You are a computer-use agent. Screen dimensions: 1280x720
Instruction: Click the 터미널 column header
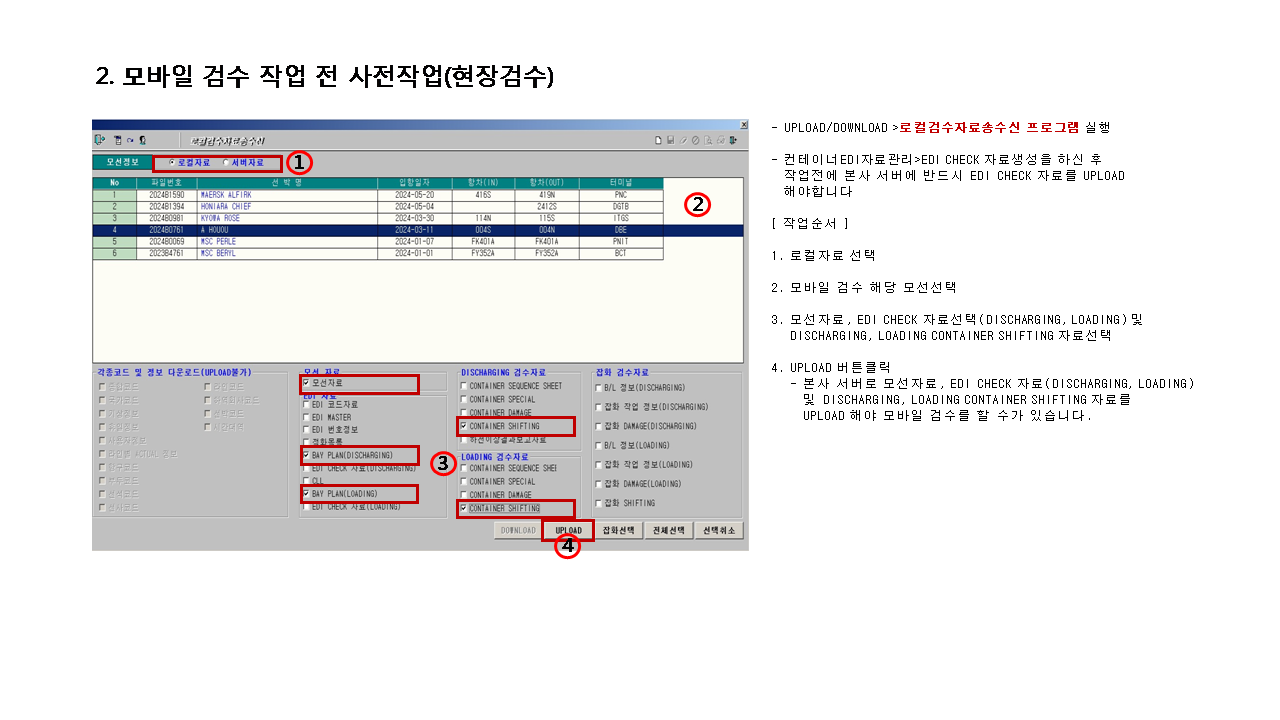pos(621,183)
